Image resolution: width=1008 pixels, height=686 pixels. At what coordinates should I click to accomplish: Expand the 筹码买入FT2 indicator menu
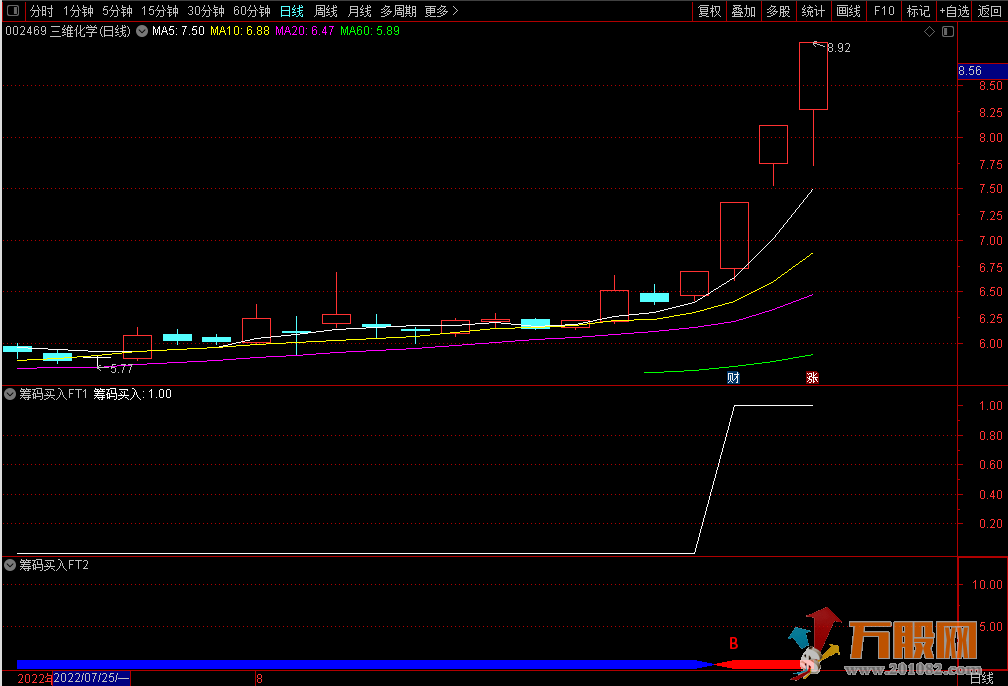pos(10,565)
